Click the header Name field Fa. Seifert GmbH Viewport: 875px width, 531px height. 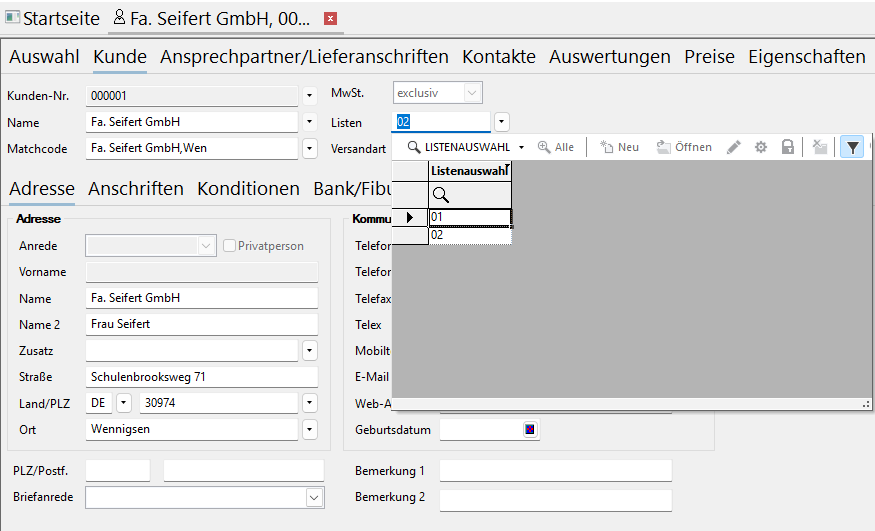click(x=192, y=122)
